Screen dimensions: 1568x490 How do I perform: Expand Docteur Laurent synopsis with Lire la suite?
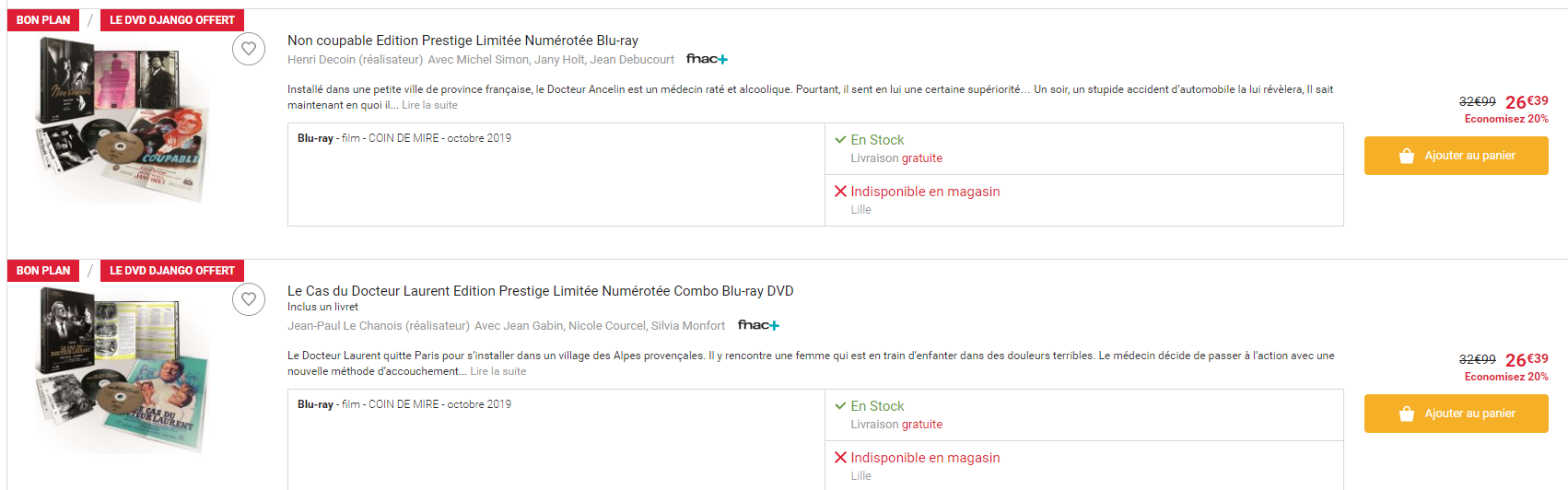498,371
